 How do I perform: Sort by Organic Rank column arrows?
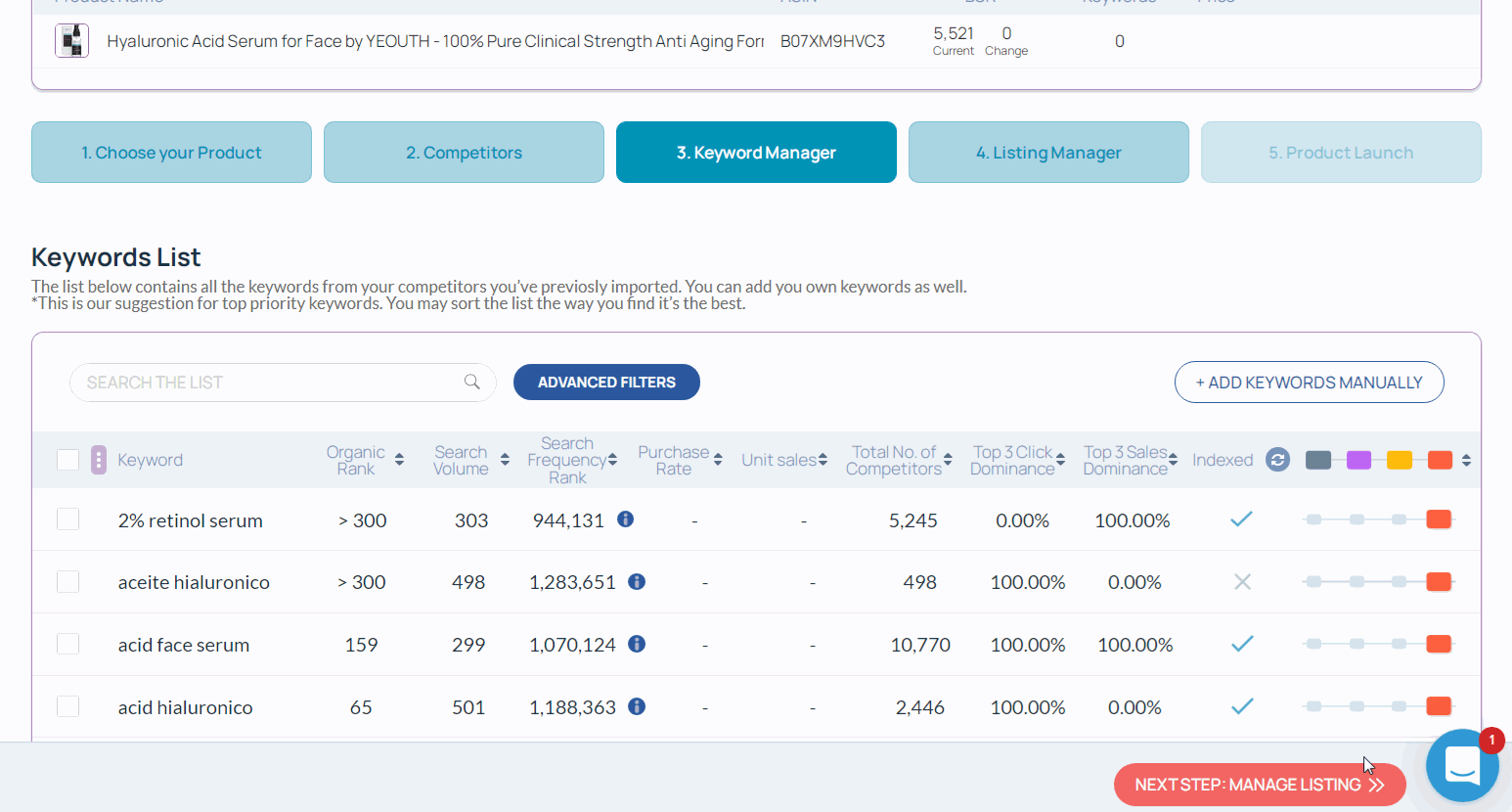click(399, 460)
